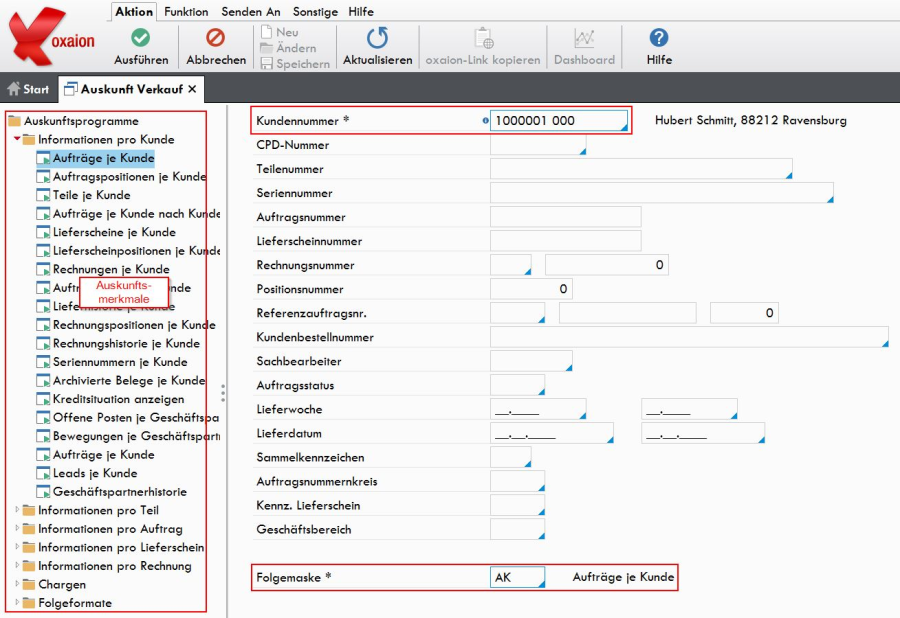Image resolution: width=900 pixels, height=618 pixels.
Task: Select Lieferscheinpositionen je Kunde
Action: pos(128,251)
